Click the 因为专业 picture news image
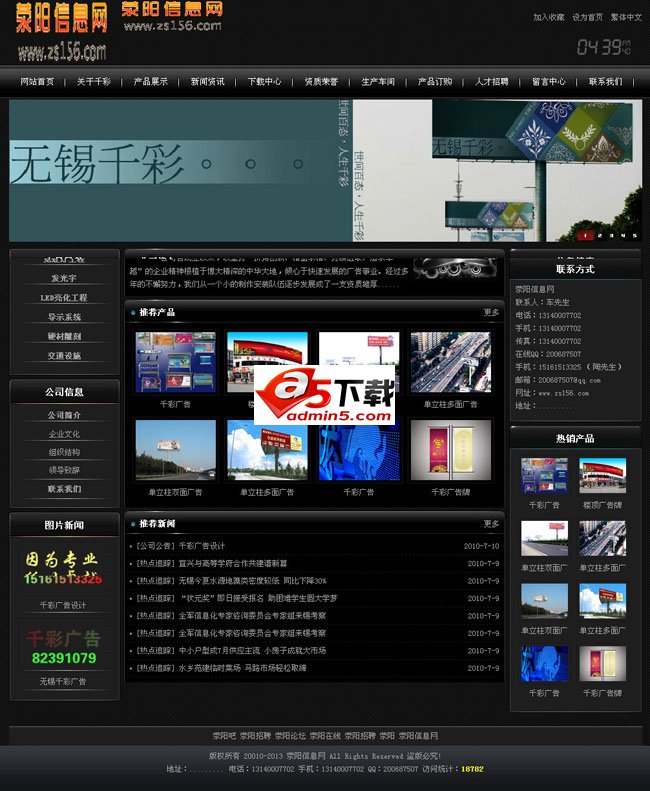Viewport: 650px width, 791px height. point(64,568)
